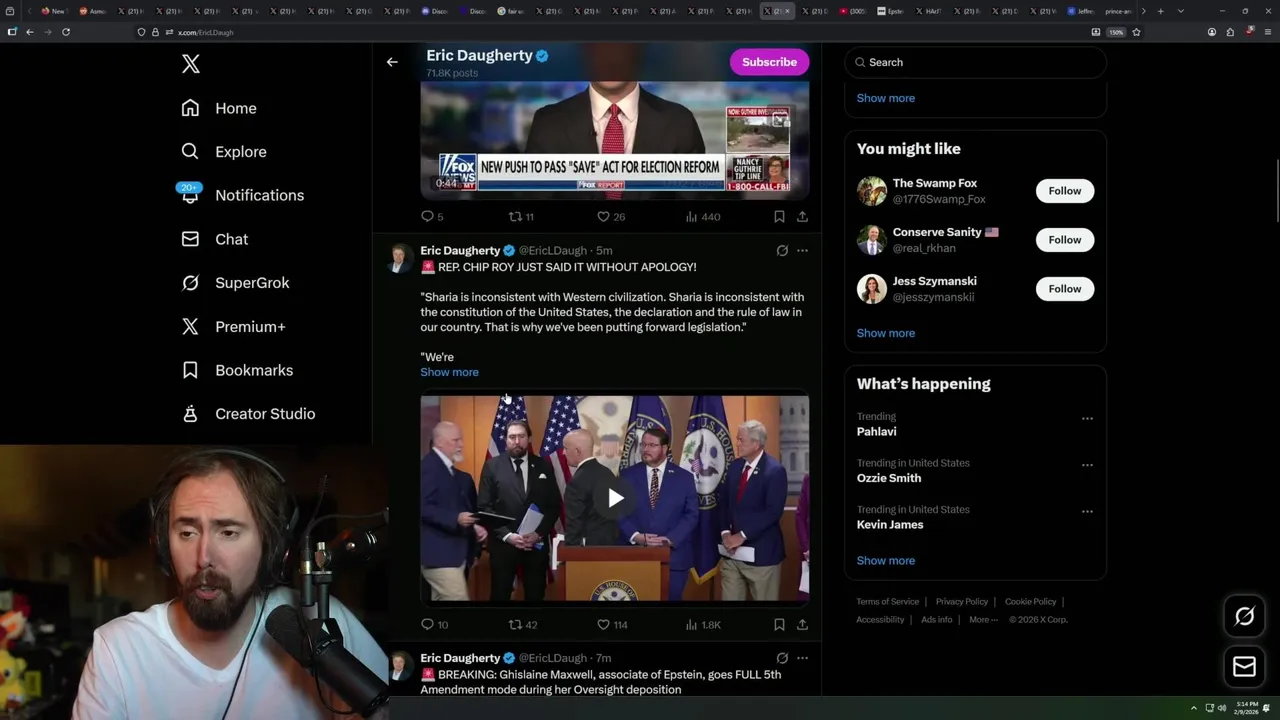Open Creator Studio in the sidebar

point(248,414)
